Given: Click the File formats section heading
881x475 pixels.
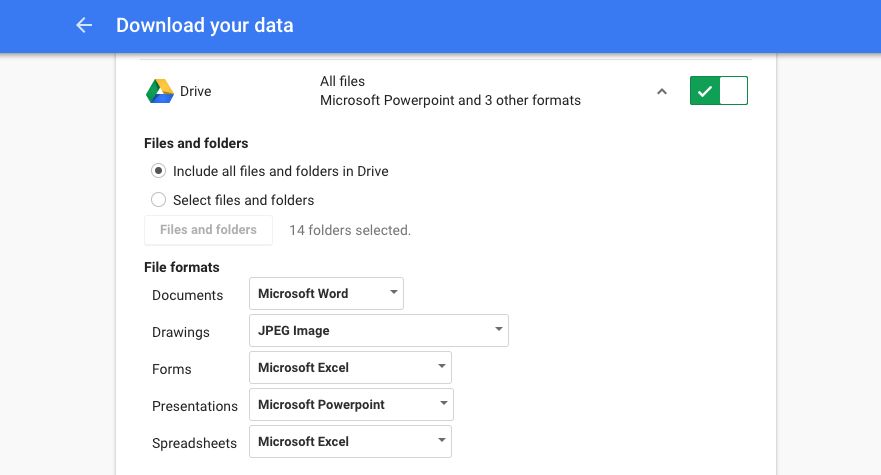Looking at the screenshot, I should point(181,267).
